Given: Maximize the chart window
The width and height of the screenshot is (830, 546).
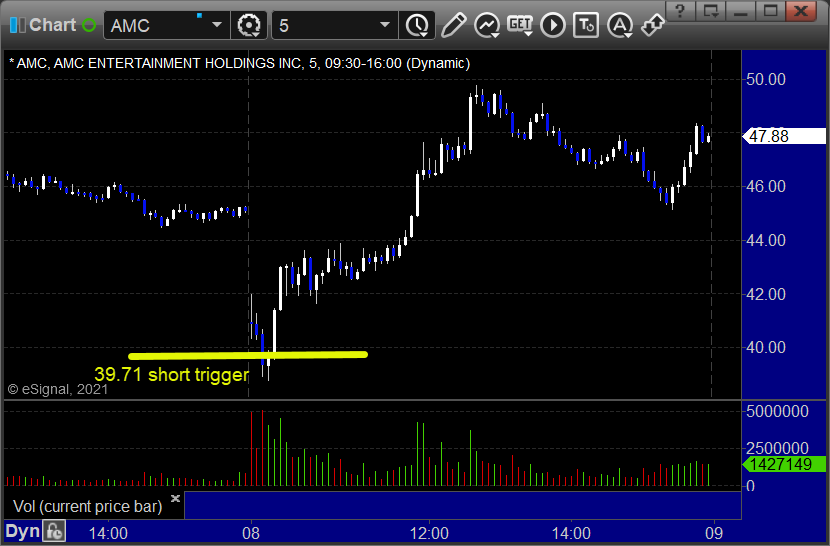Looking at the screenshot, I should tap(770, 11).
